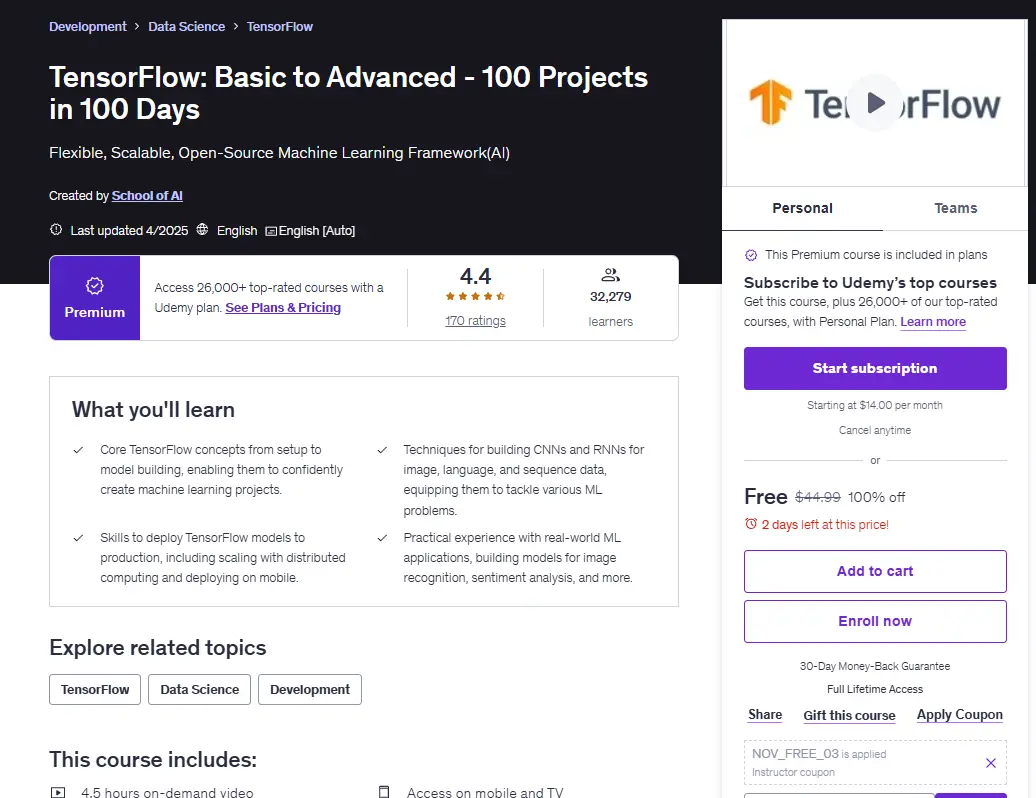This screenshot has width=1036, height=798.
Task: Click the learners people icon
Action: pyautogui.click(x=610, y=275)
